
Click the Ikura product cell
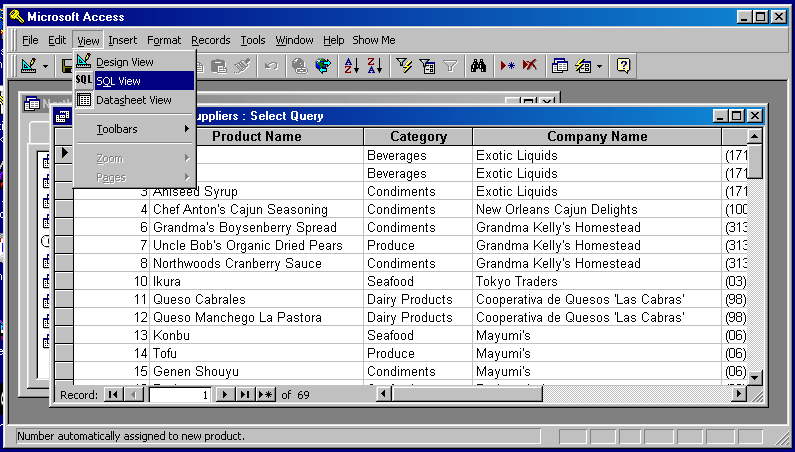pos(257,282)
